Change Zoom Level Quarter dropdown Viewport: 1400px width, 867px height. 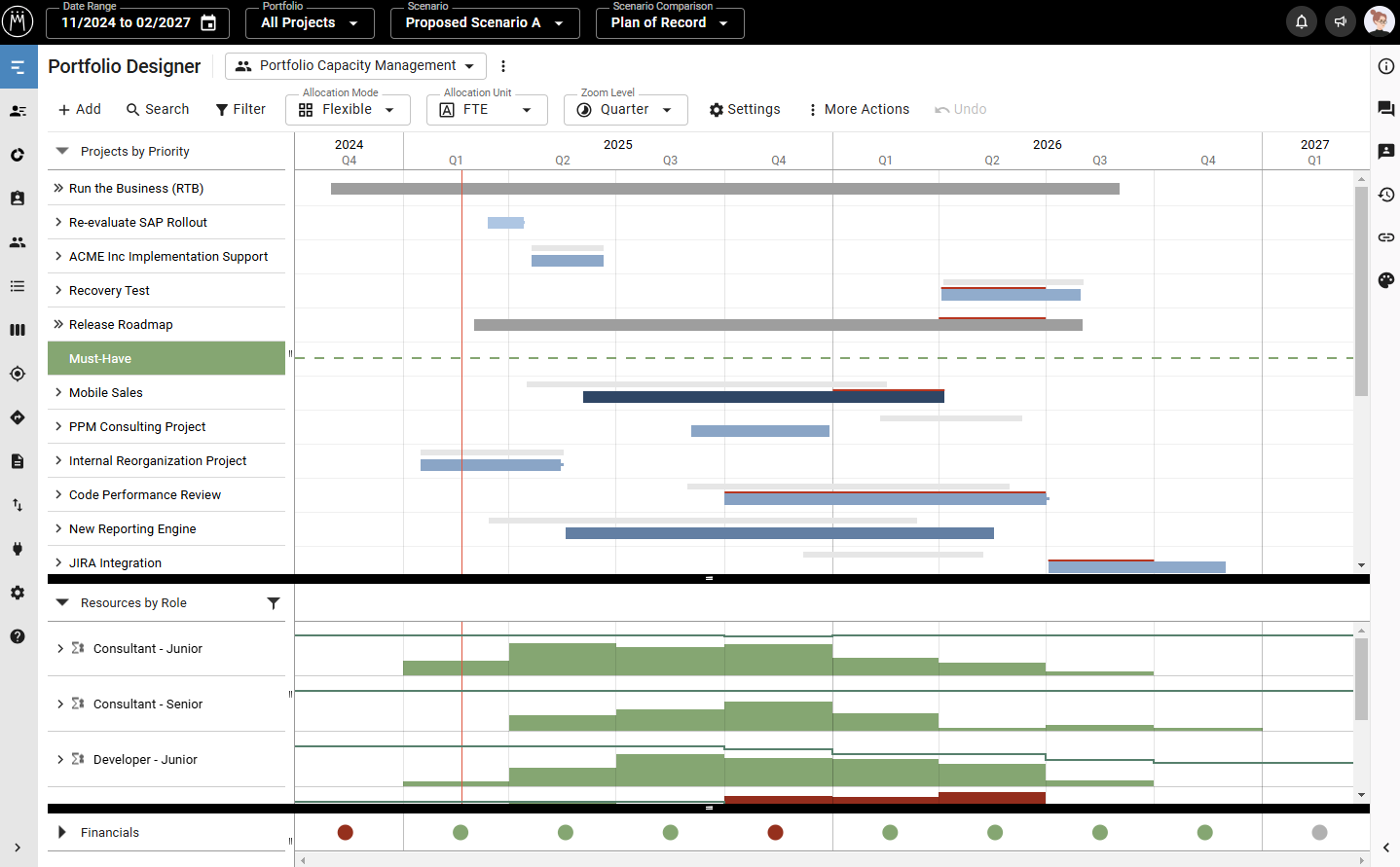(625, 110)
